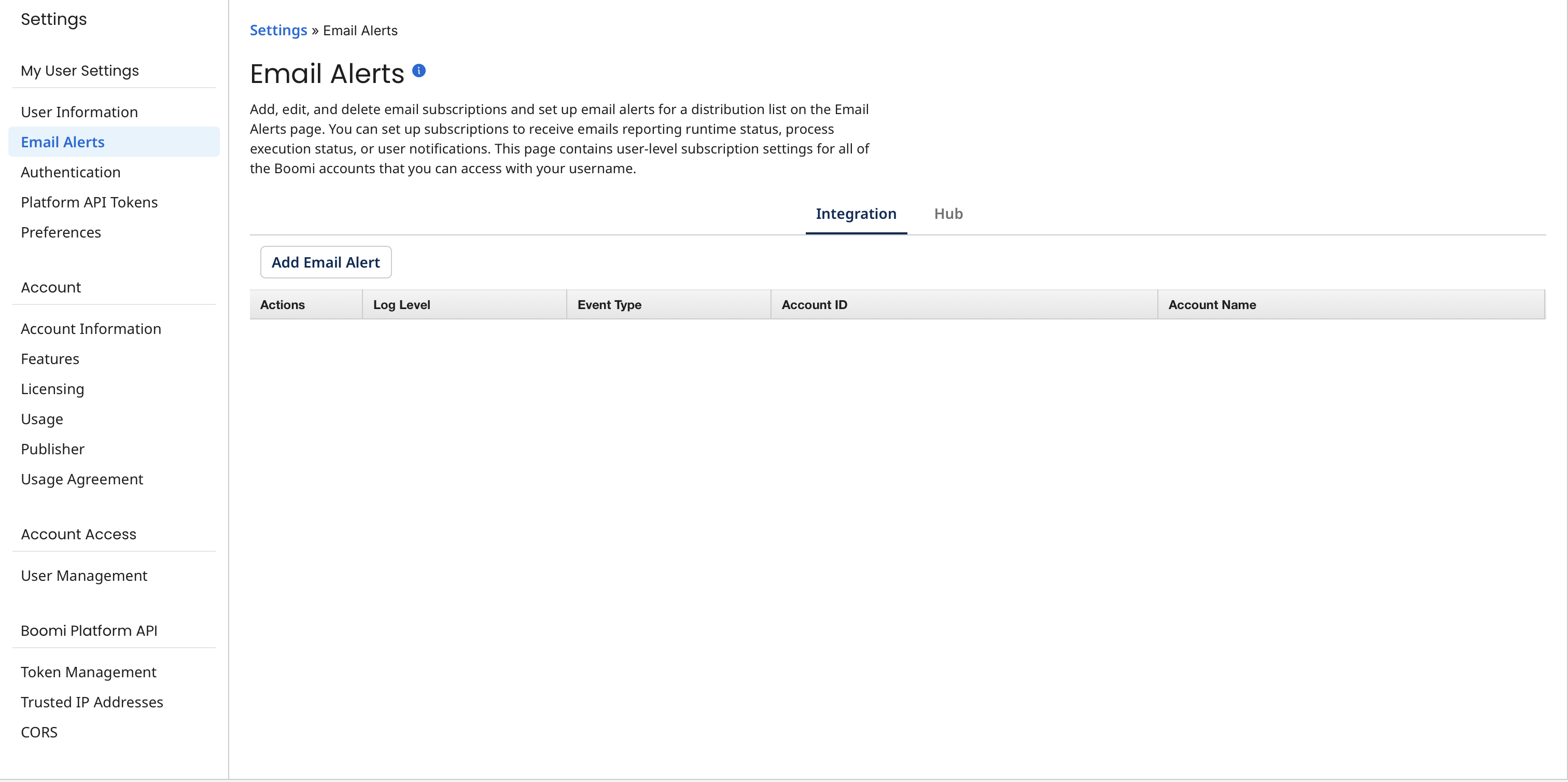Image resolution: width=1568 pixels, height=782 pixels.
Task: Open Platform API Tokens settings
Action: (89, 201)
